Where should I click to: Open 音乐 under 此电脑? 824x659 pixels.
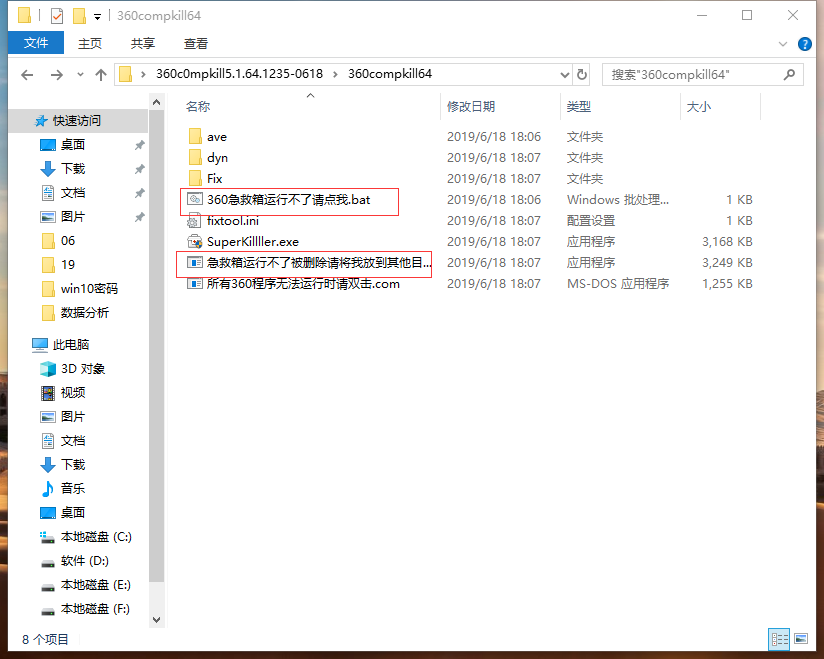73,489
